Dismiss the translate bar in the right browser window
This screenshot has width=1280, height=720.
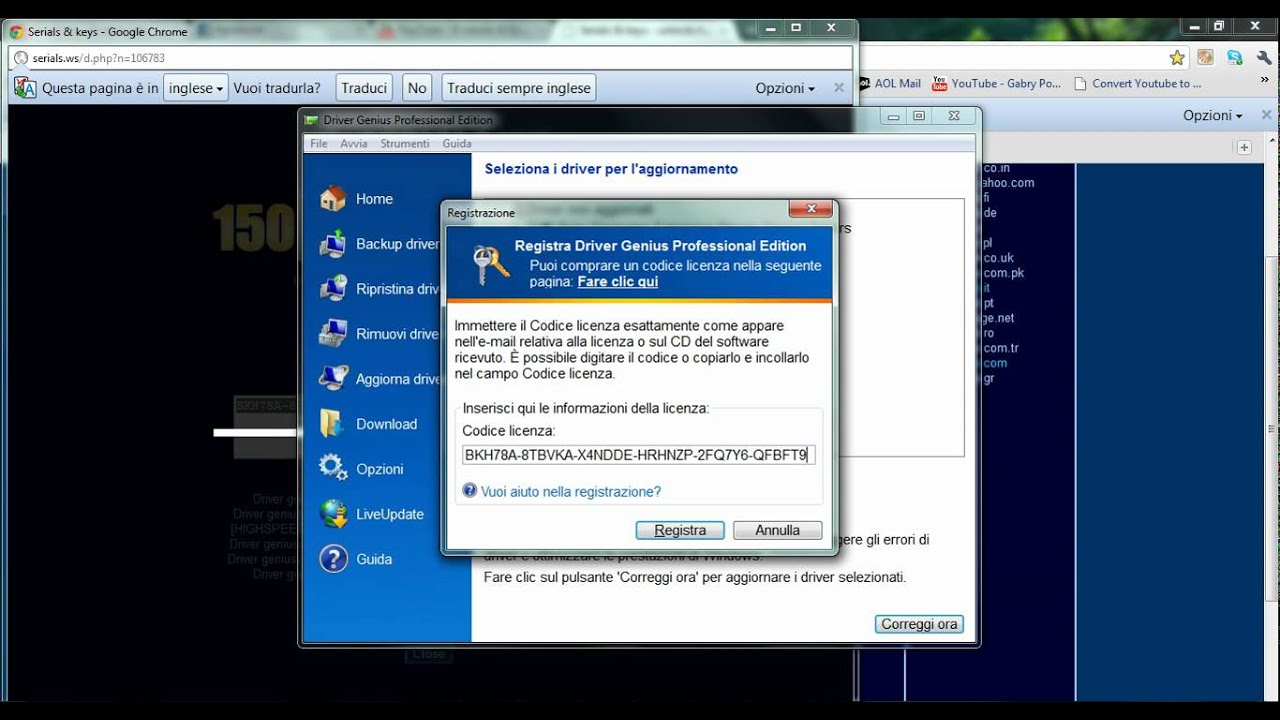pos(1267,115)
